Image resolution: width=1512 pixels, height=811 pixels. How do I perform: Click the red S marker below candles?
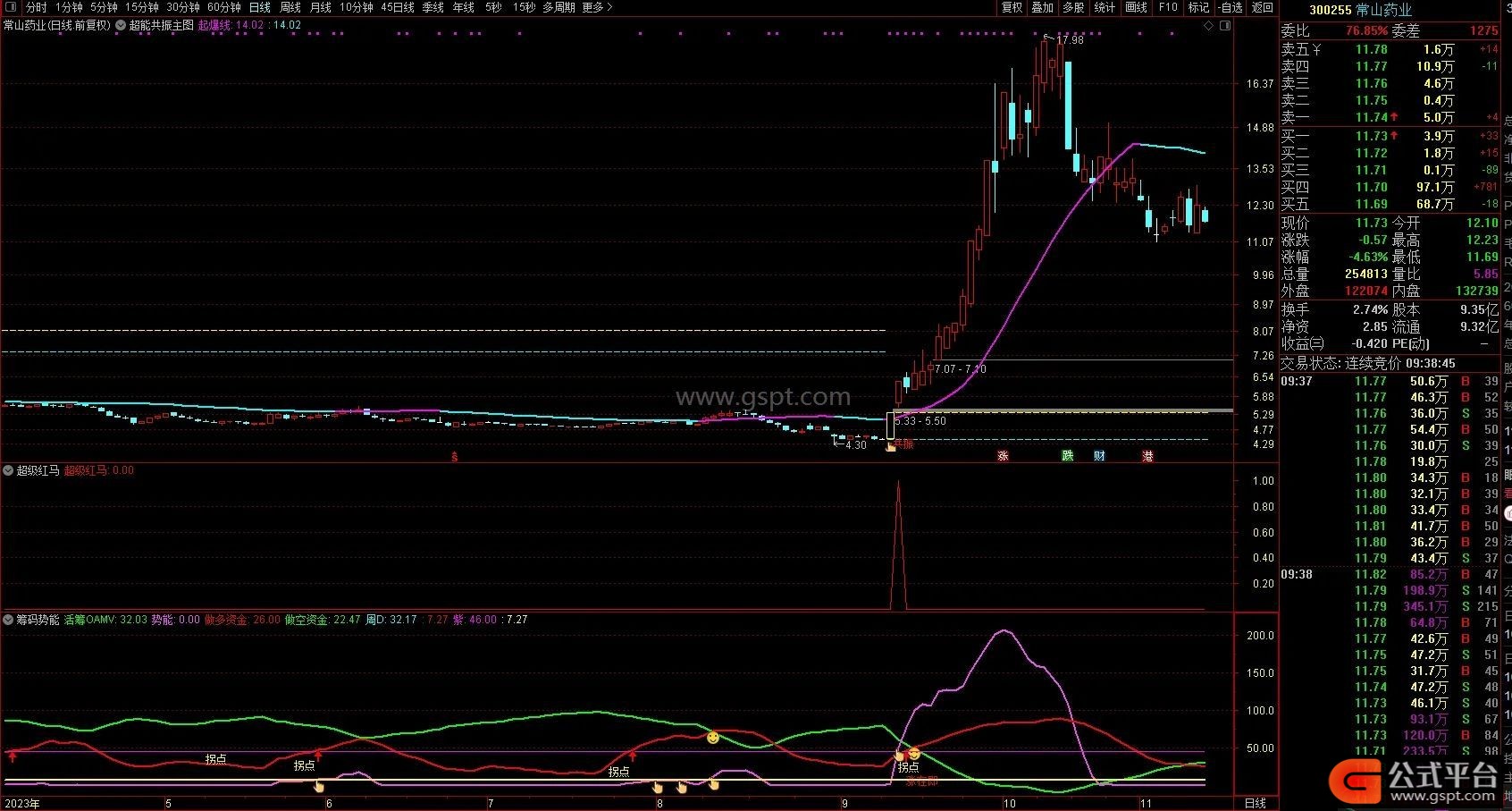point(455,457)
